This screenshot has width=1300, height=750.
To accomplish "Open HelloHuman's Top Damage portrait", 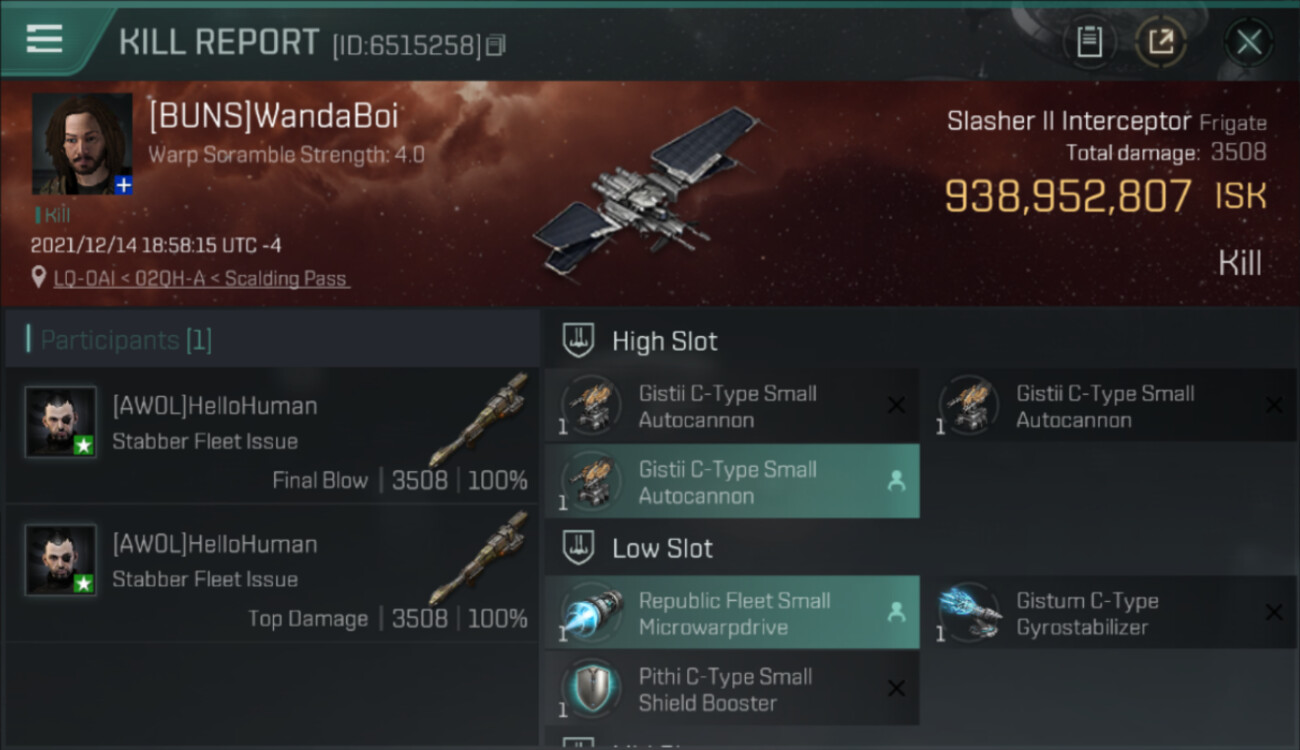I will pos(60,560).
